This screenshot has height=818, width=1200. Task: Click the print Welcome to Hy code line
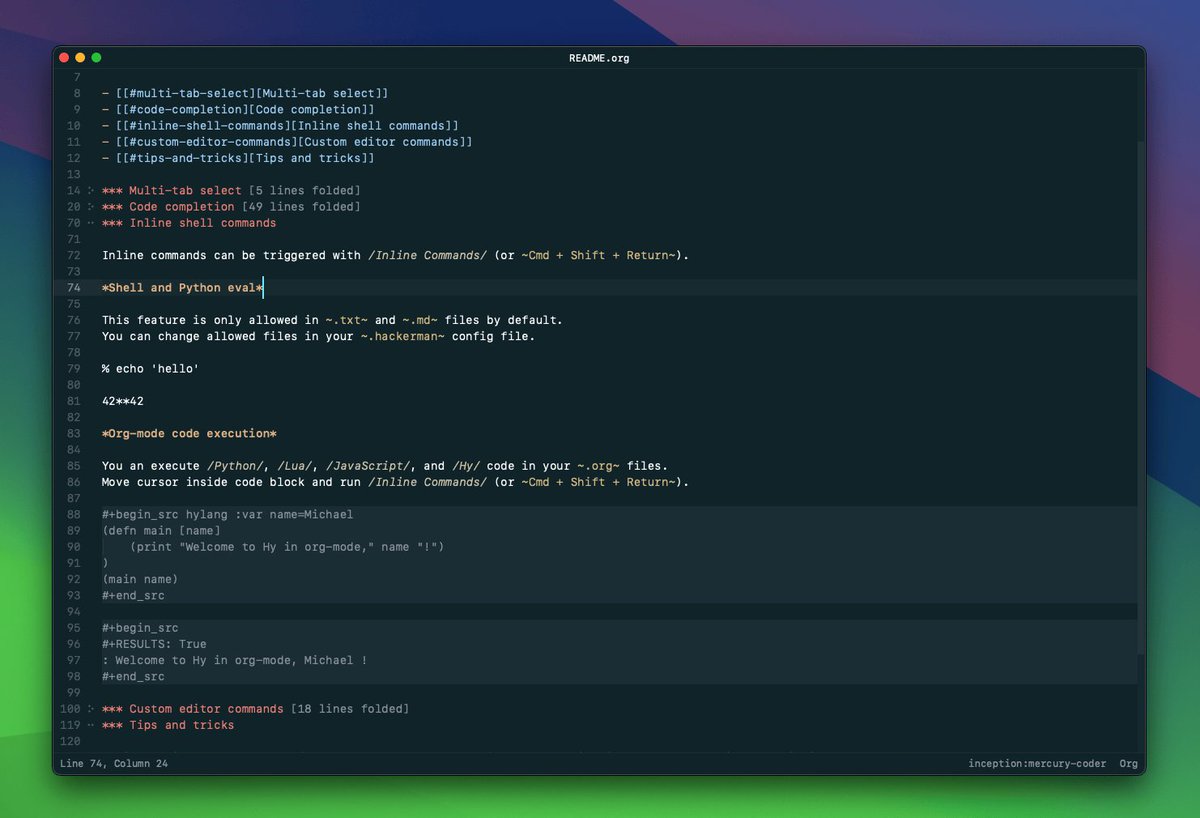pos(287,547)
